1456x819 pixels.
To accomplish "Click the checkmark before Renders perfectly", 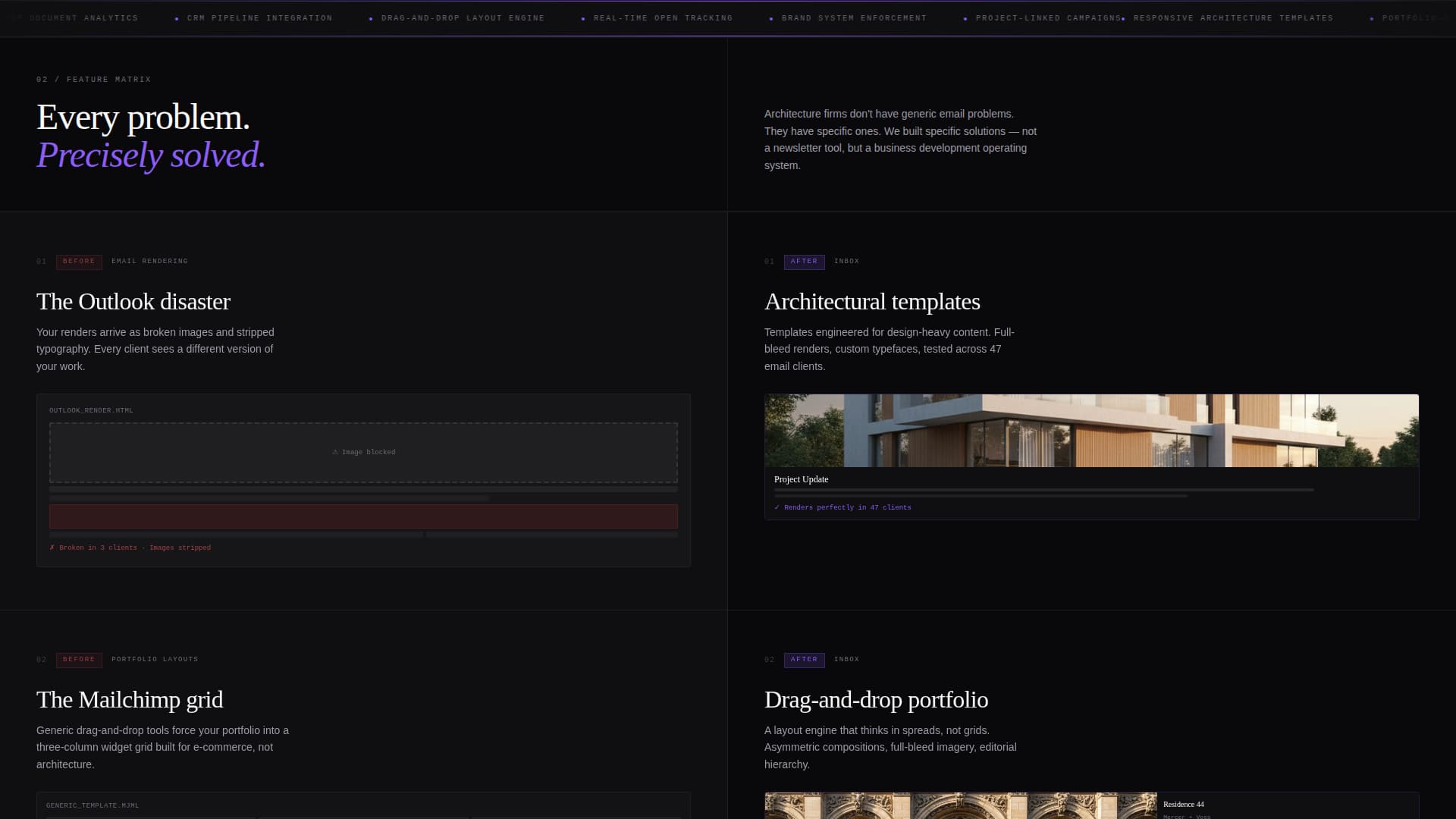I will pyautogui.click(x=777, y=507).
